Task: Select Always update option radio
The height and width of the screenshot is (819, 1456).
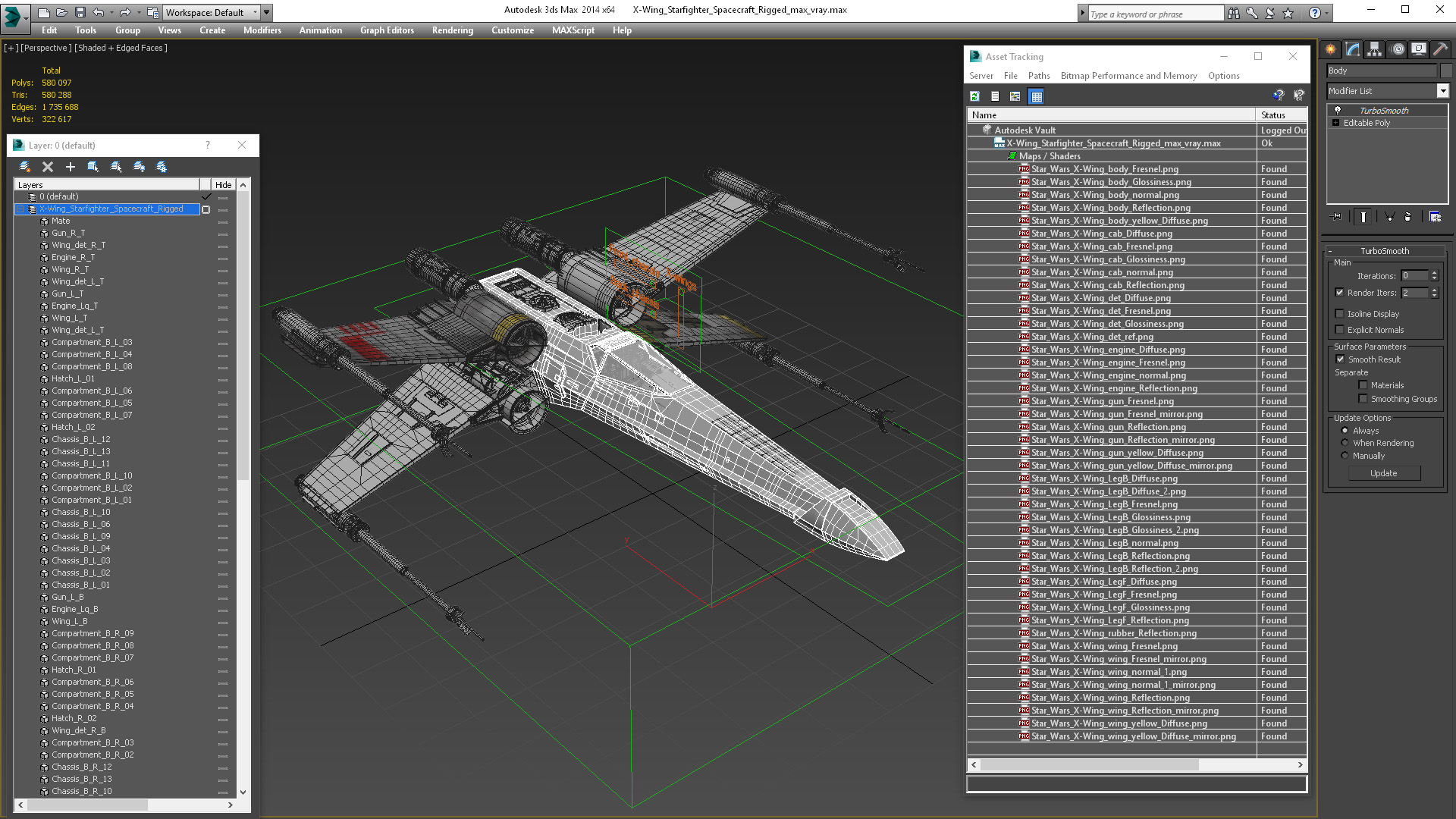Action: [x=1345, y=431]
